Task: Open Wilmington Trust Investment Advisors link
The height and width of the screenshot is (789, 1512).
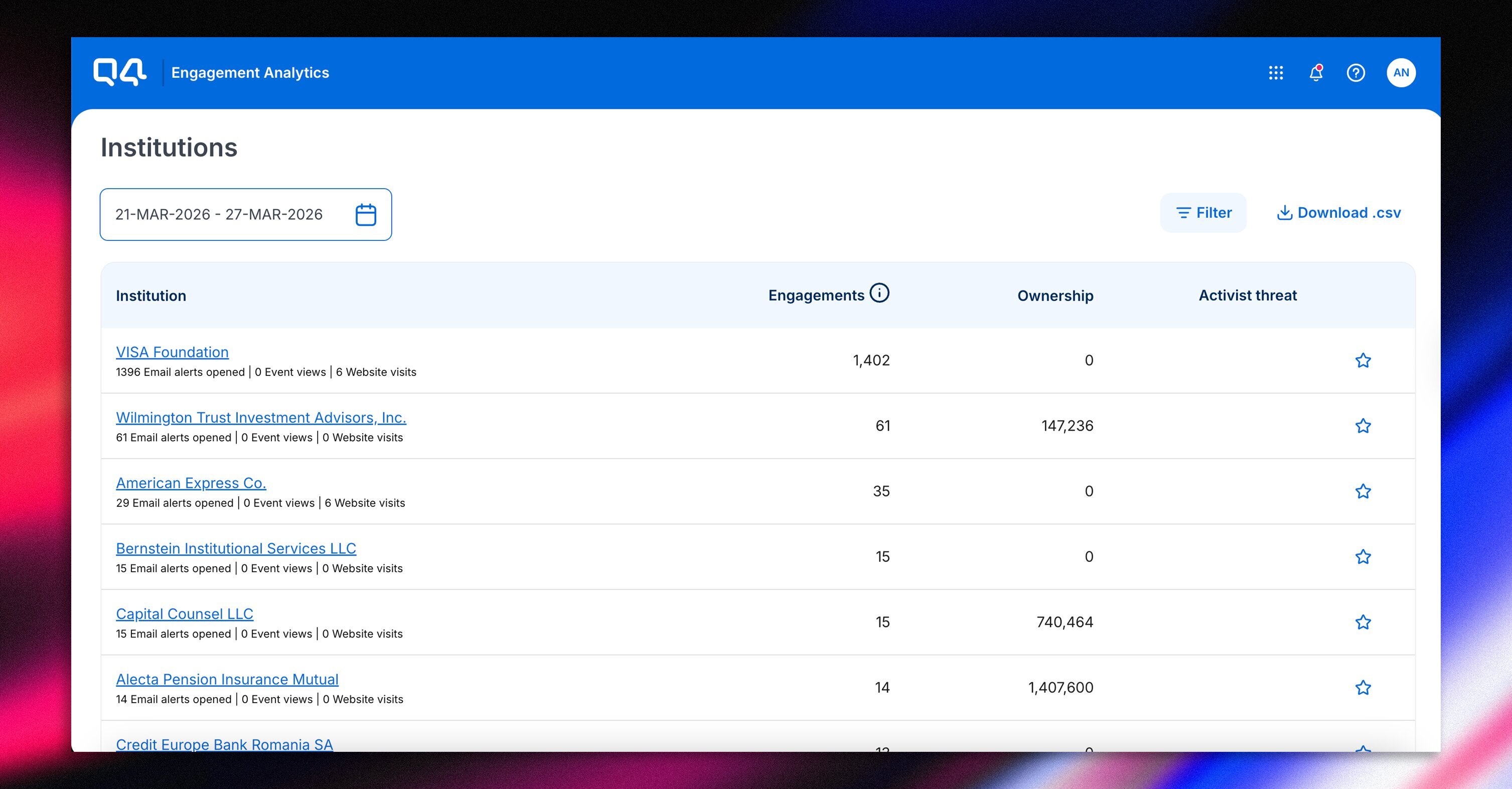Action: click(260, 418)
